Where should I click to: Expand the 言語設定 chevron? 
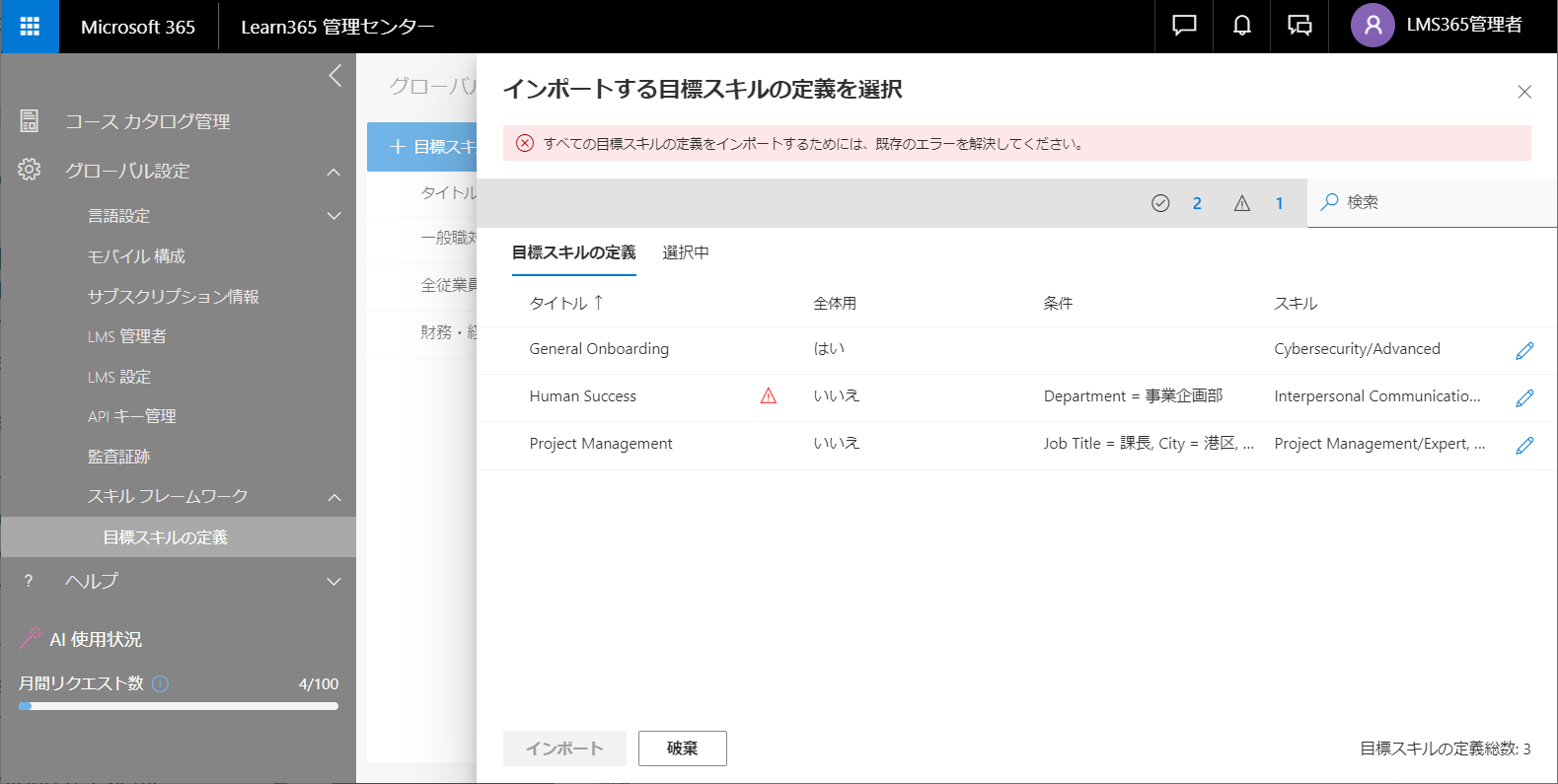(x=334, y=216)
